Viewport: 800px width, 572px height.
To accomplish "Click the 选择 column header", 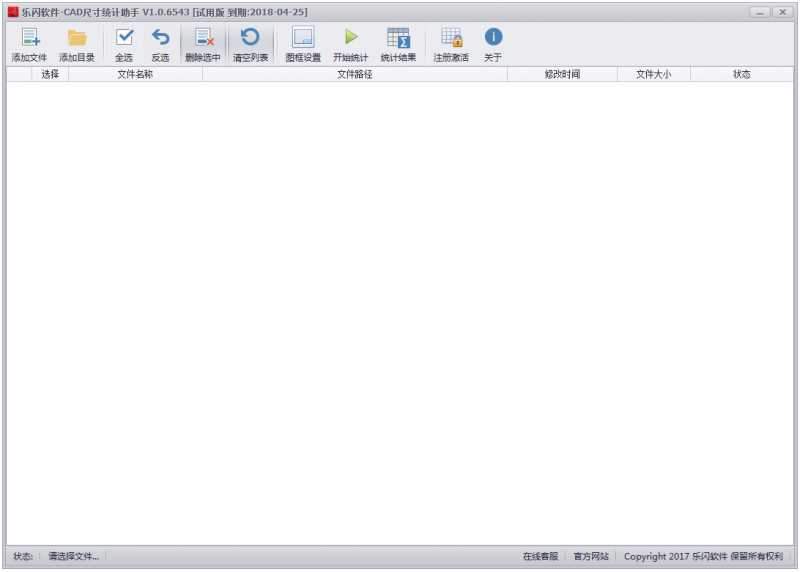I will tap(50, 75).
